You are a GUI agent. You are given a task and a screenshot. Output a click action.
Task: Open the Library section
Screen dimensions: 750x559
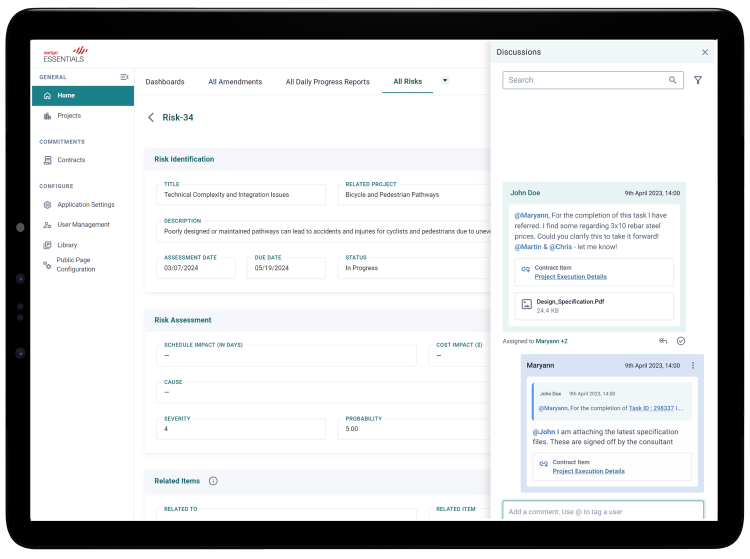67,245
